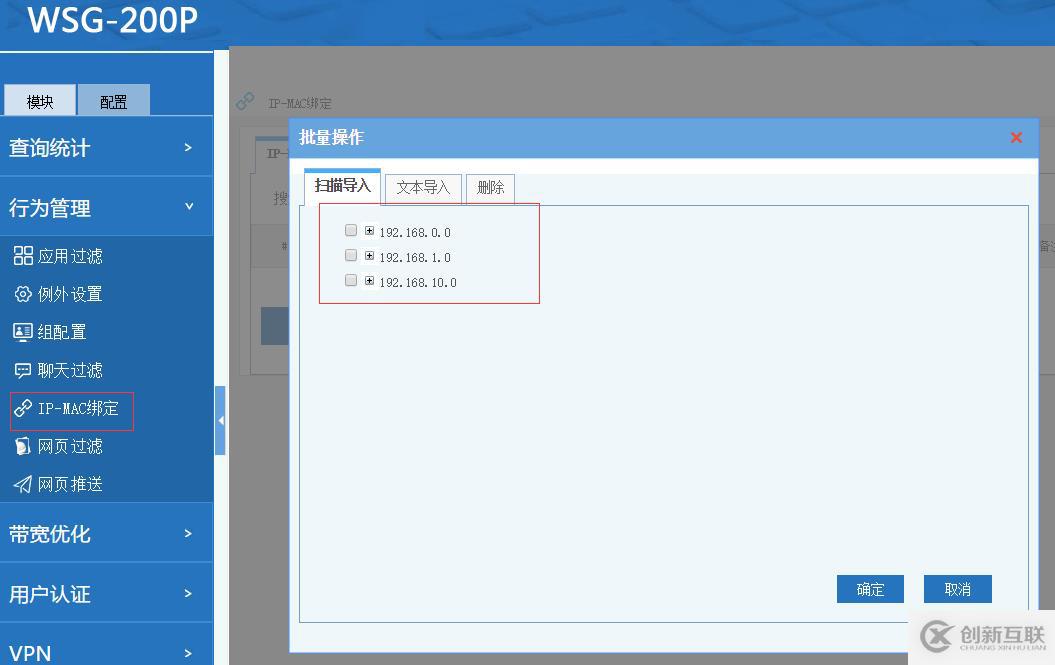Screen dimensions: 1055x665
Task: Expand the 192.168.1.0 tree node
Action: pos(369,256)
